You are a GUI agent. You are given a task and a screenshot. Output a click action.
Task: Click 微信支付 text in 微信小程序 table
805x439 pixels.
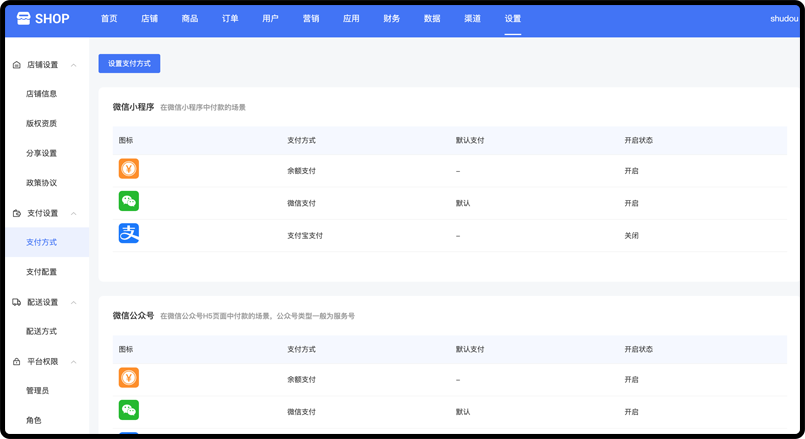point(301,203)
